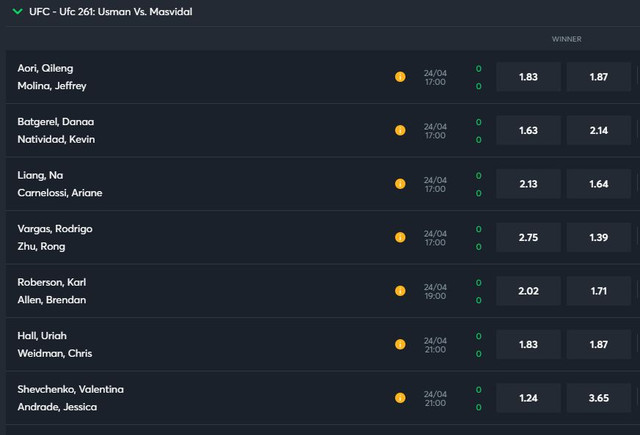Open the Allen, Brendan fighter name

point(51,300)
